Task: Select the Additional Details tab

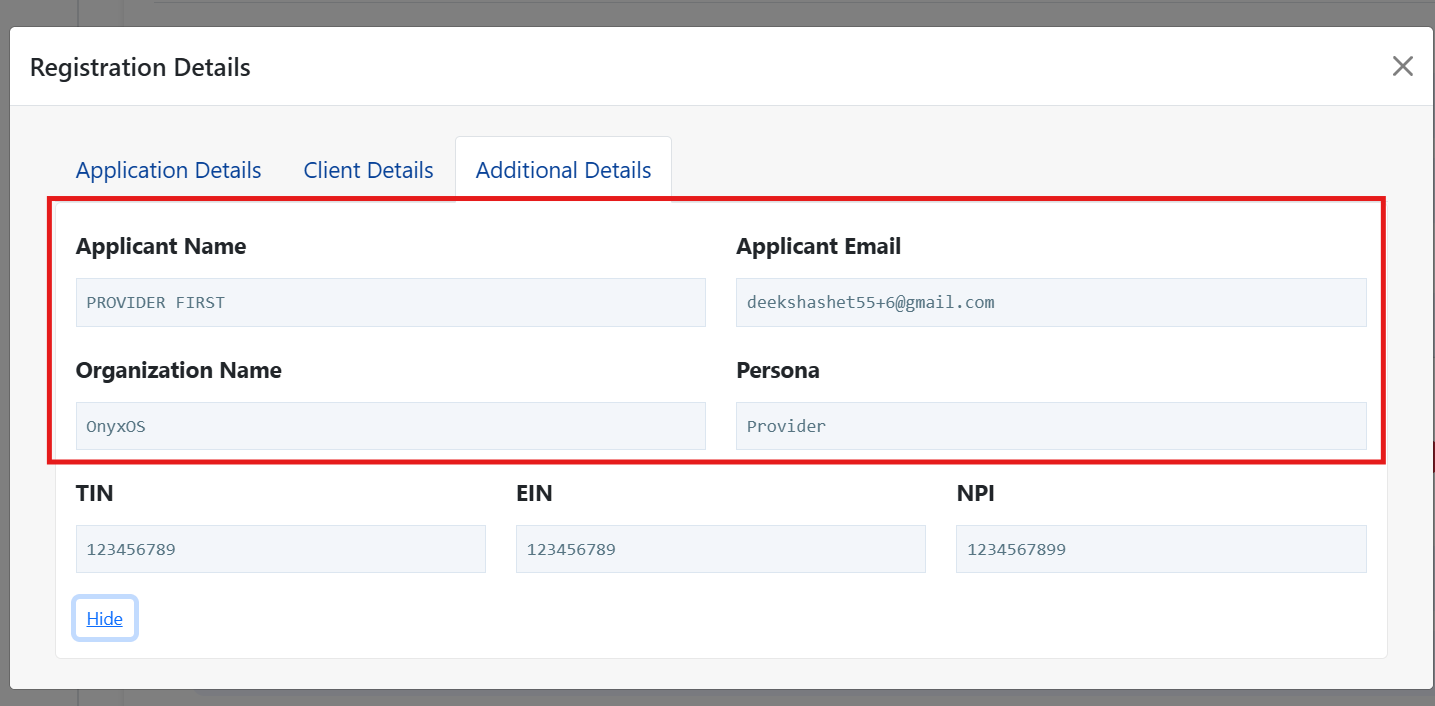Action: (x=563, y=170)
